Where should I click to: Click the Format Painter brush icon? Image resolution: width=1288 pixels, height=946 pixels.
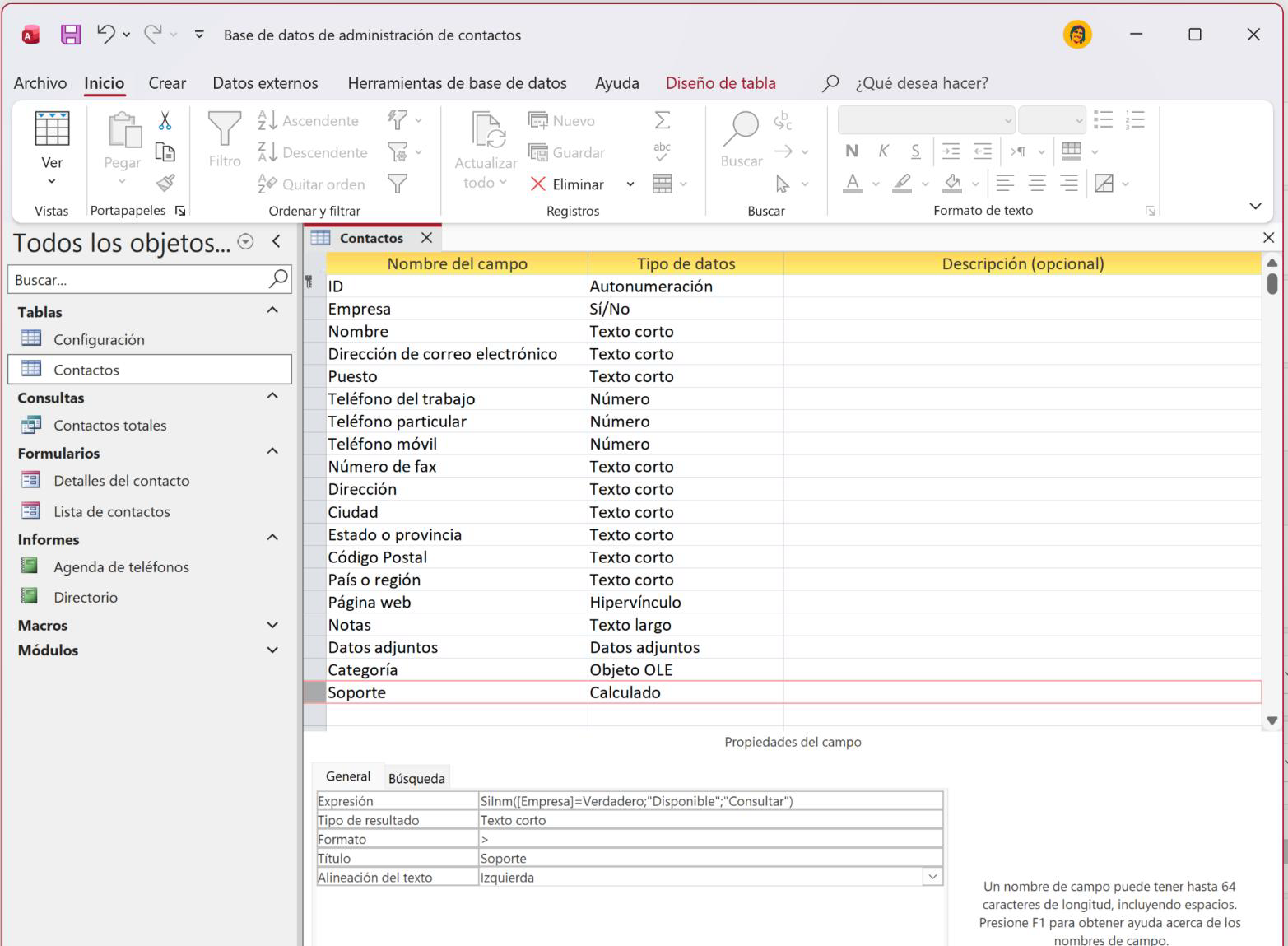coord(165,183)
